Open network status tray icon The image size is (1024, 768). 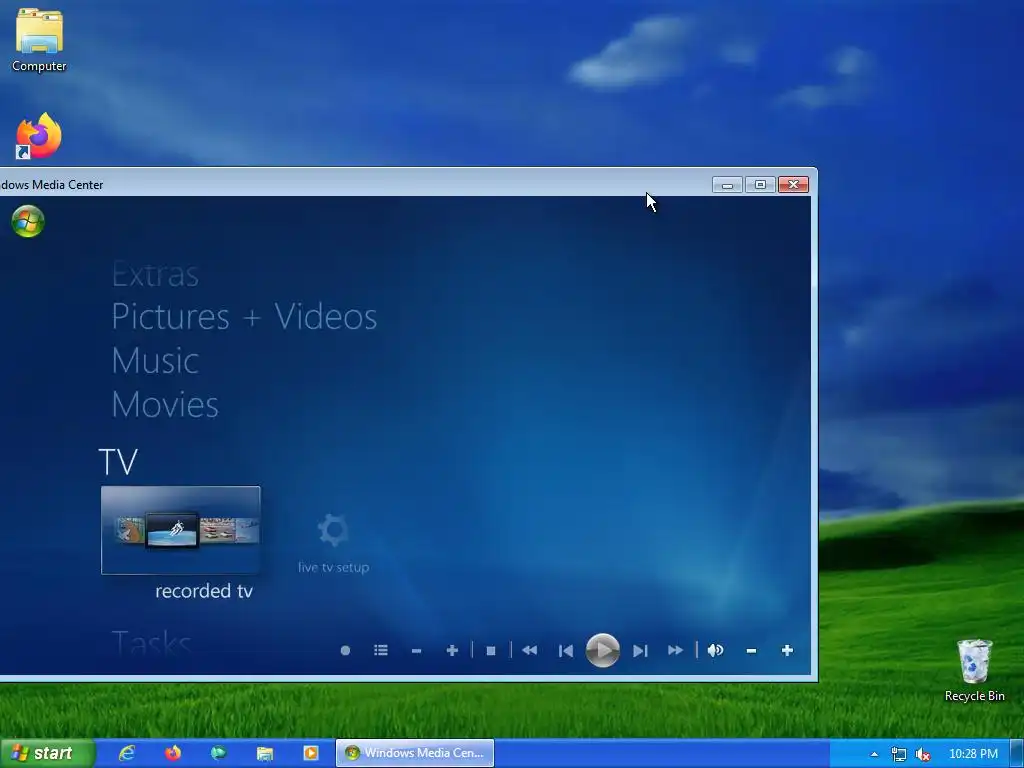coord(899,754)
